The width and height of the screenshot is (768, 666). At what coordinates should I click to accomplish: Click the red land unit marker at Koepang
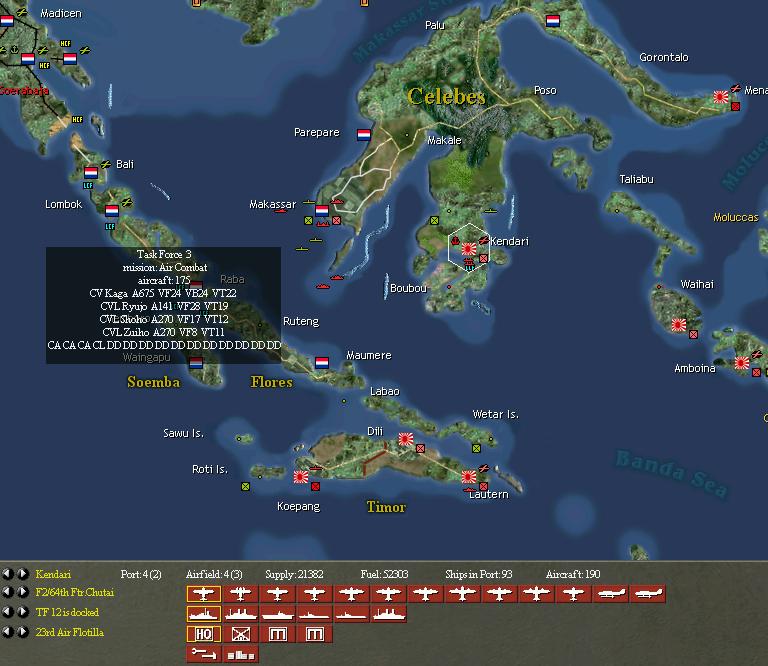[315, 486]
